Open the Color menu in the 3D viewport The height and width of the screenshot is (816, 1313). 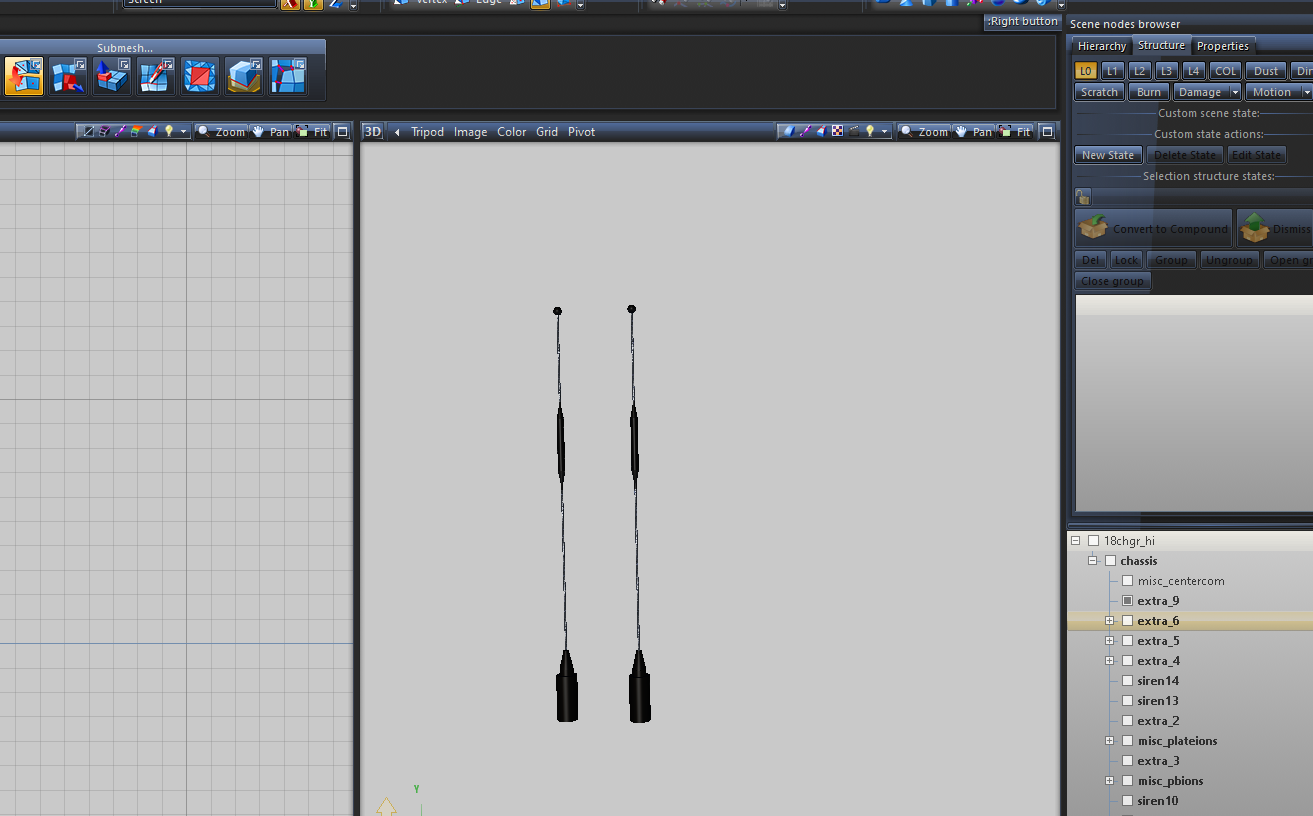511,131
